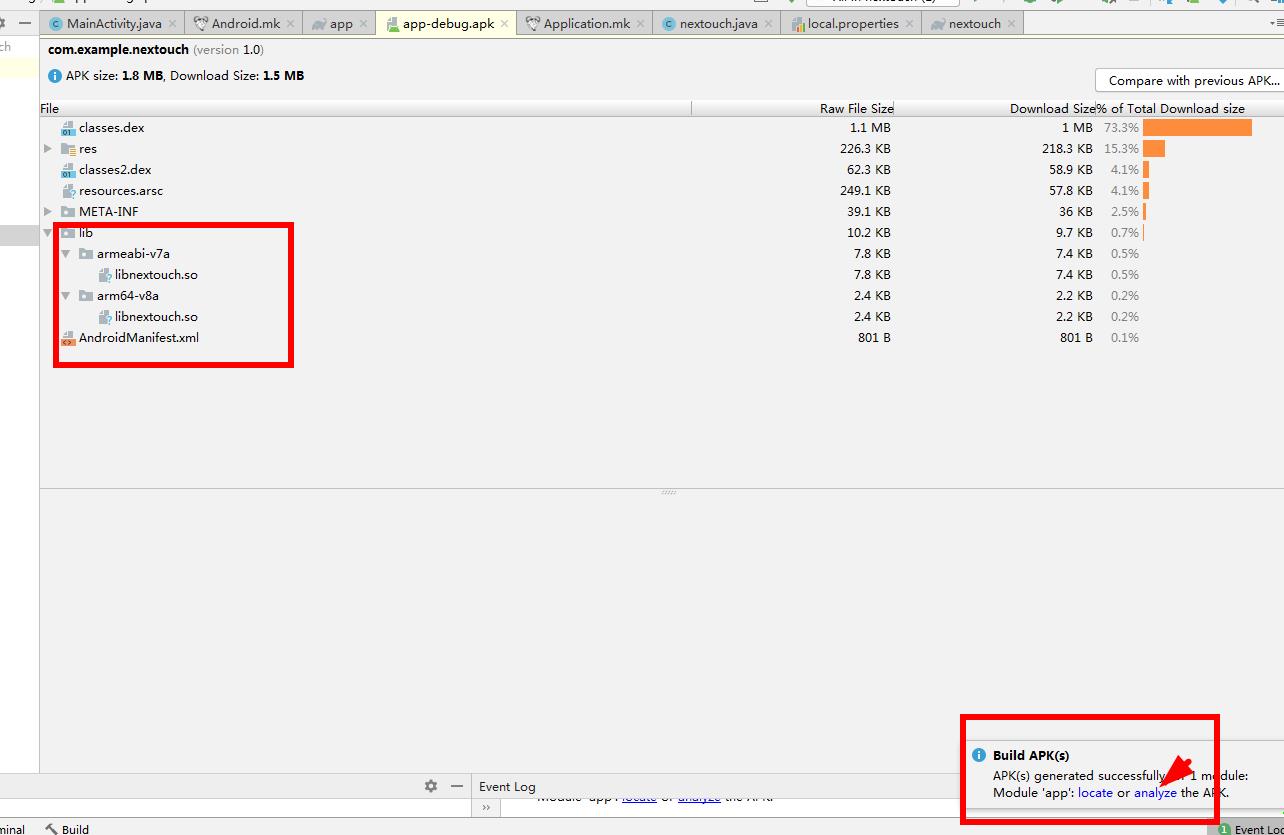Collapse the lib folder
Viewport: 1284px width, 835px height.
click(x=47, y=232)
